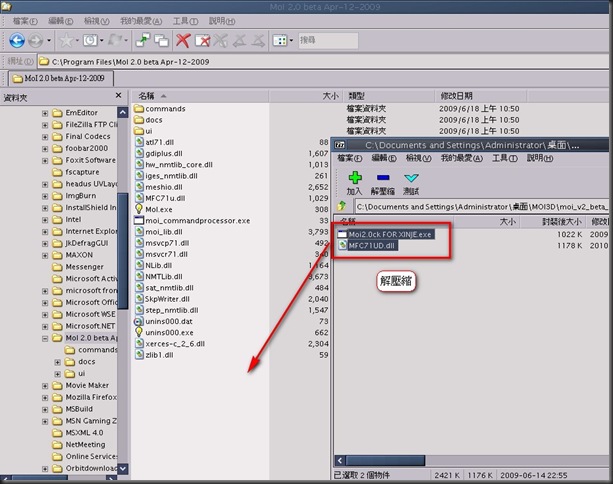Viewport: 613px width, 484px height.
Task: Open the 工具 menu in Explorer
Action: pyautogui.click(x=185, y=21)
